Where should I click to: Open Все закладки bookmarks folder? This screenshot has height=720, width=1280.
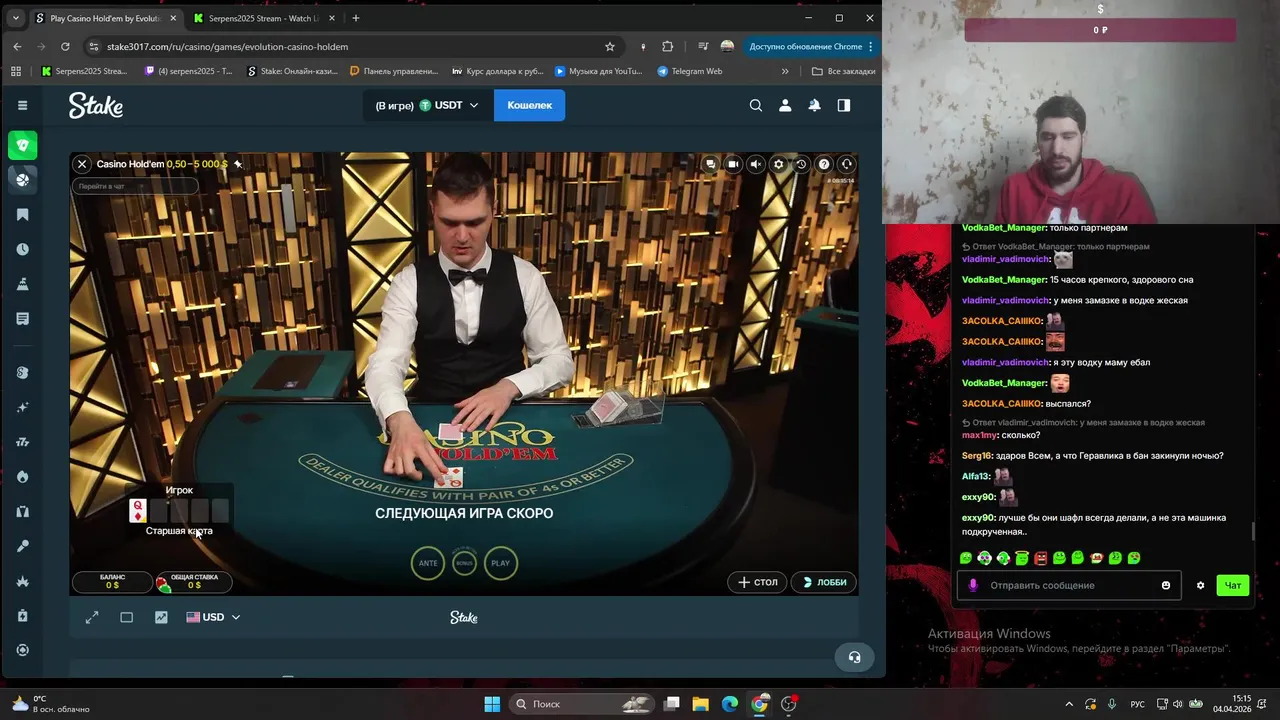(x=843, y=71)
